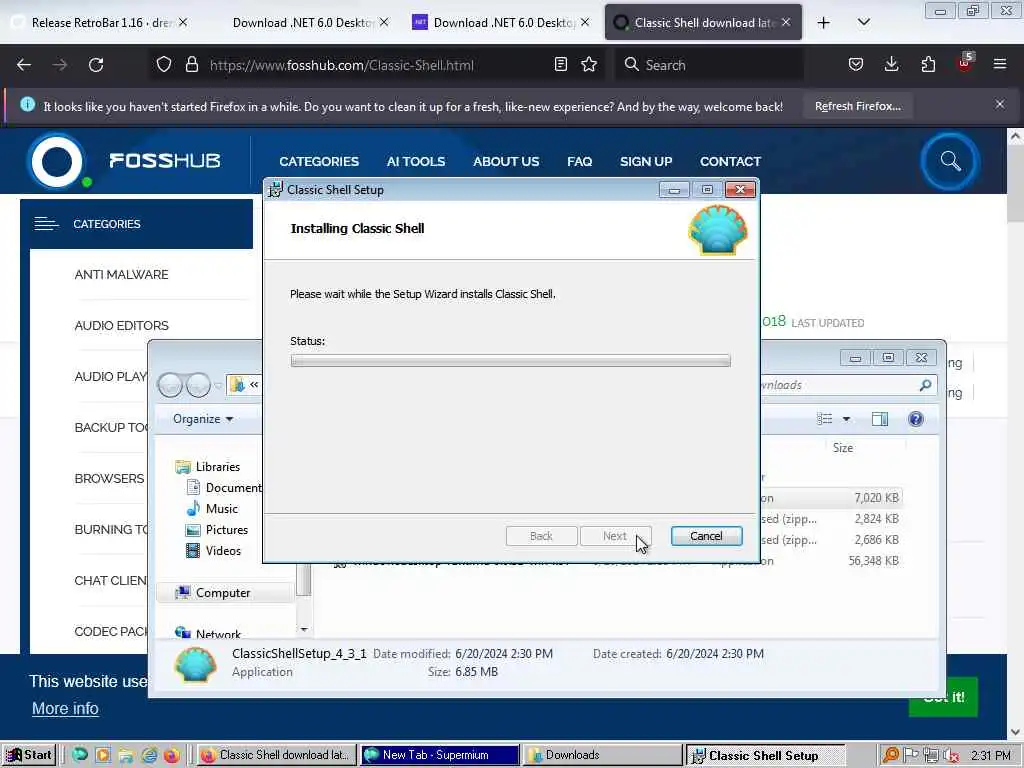
Task: Click the site padlock security icon
Action: point(191,65)
